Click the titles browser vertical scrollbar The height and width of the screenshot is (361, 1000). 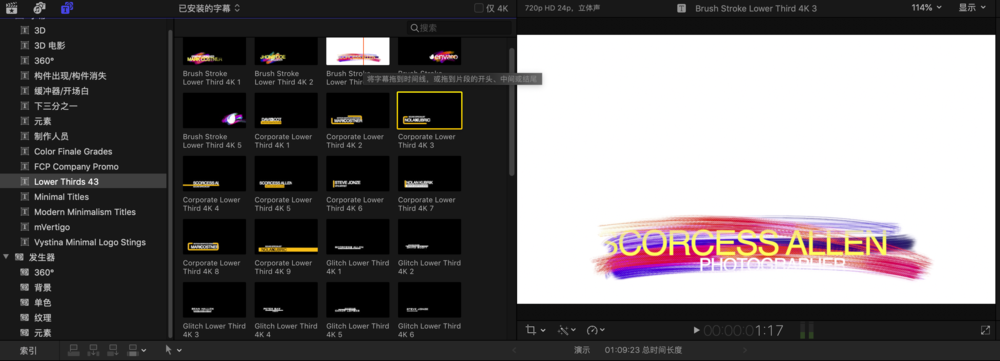[511, 112]
